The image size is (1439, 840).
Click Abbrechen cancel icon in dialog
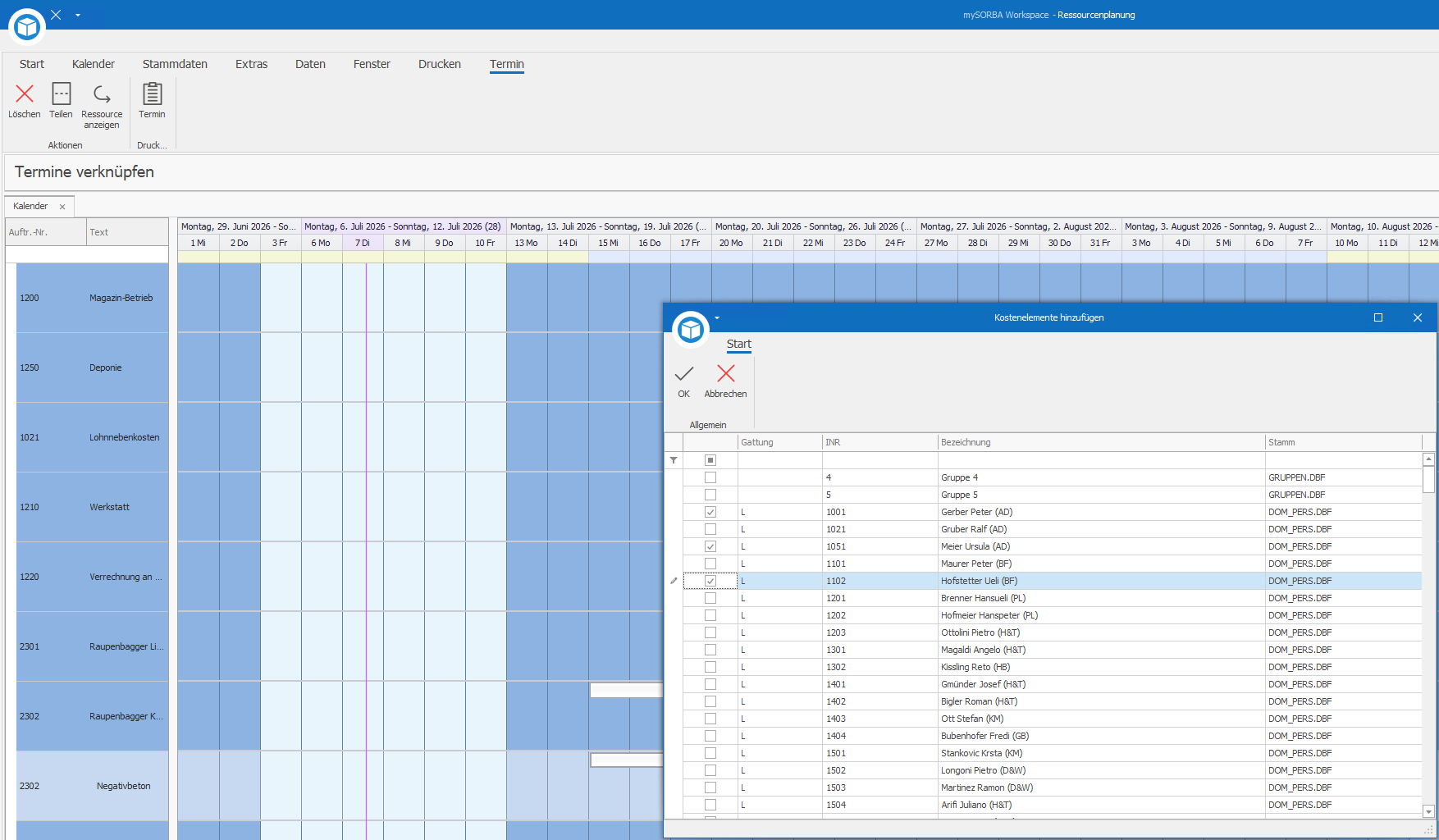[x=726, y=374]
